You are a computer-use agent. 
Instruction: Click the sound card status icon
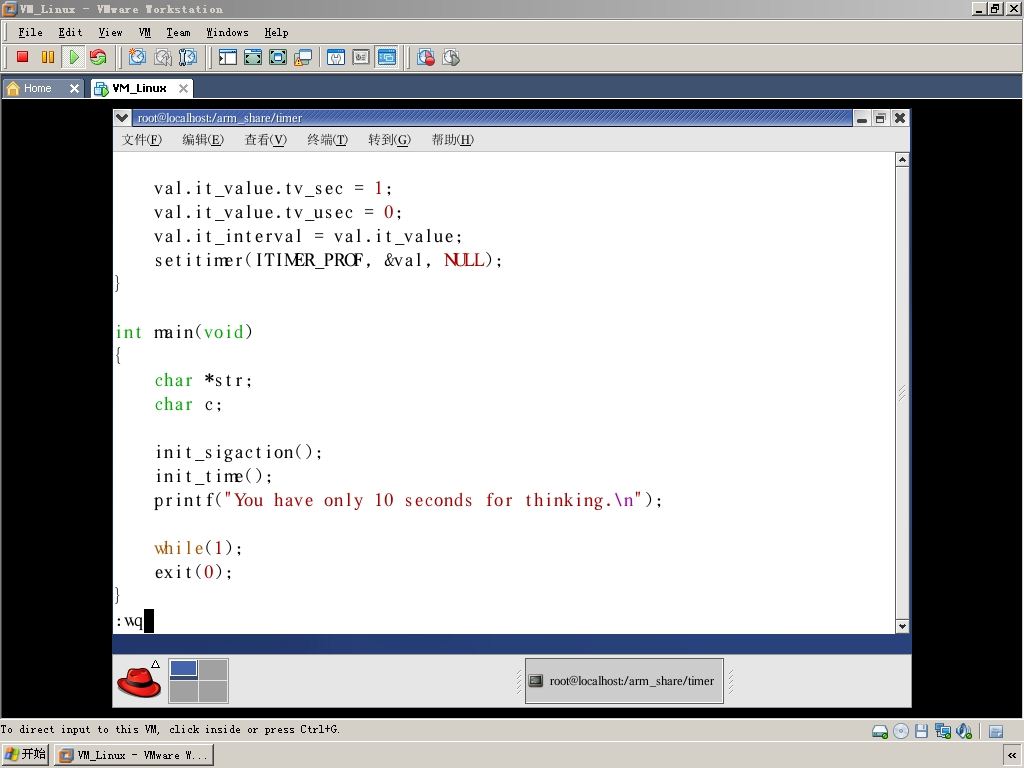(x=964, y=731)
